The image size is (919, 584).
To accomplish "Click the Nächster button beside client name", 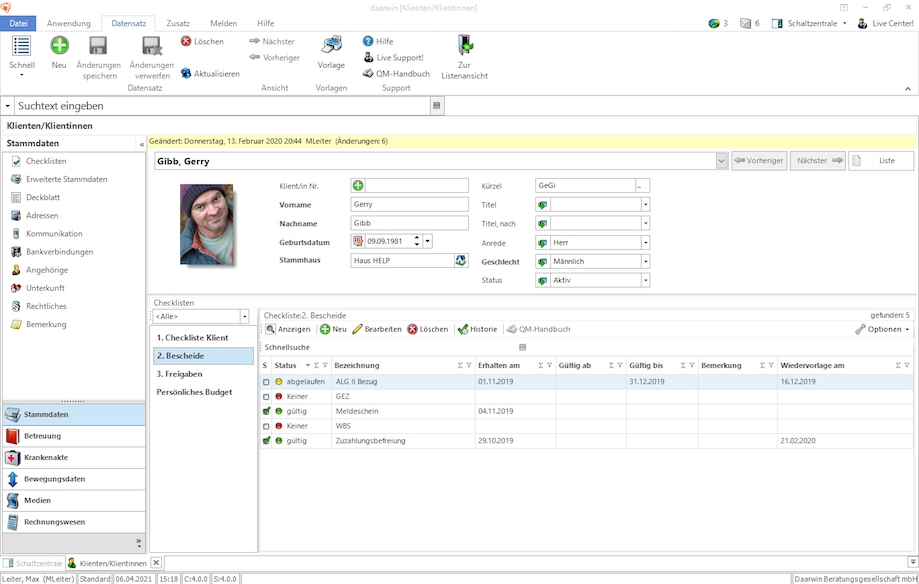I will click(817, 161).
